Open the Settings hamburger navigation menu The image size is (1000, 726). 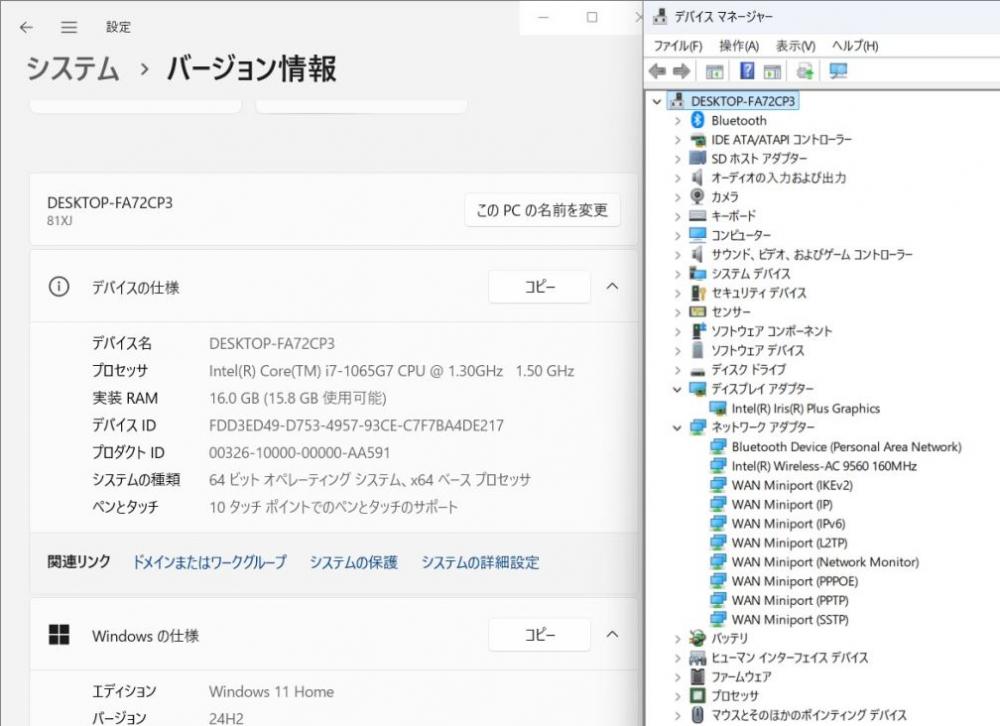(69, 27)
